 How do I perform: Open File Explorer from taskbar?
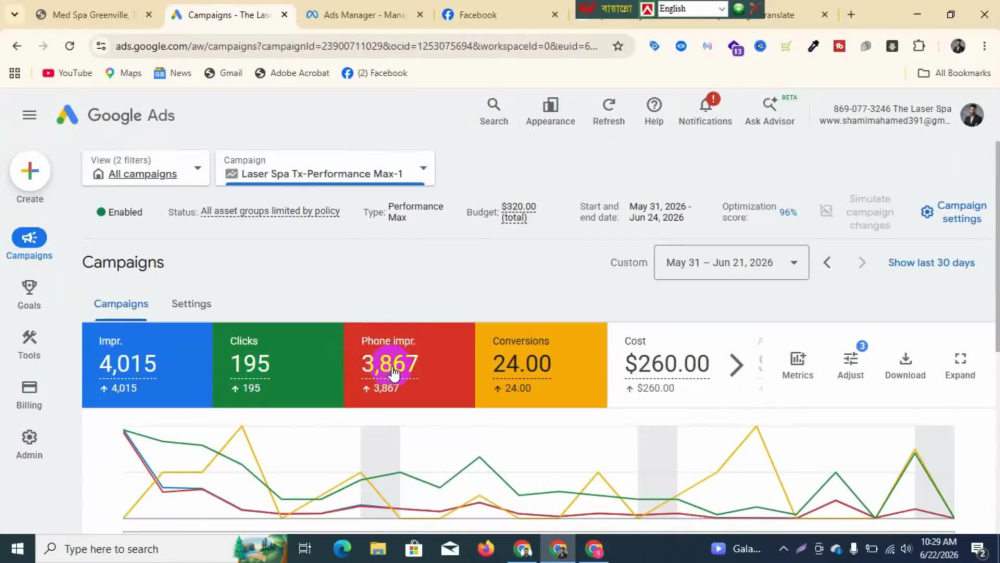[378, 548]
